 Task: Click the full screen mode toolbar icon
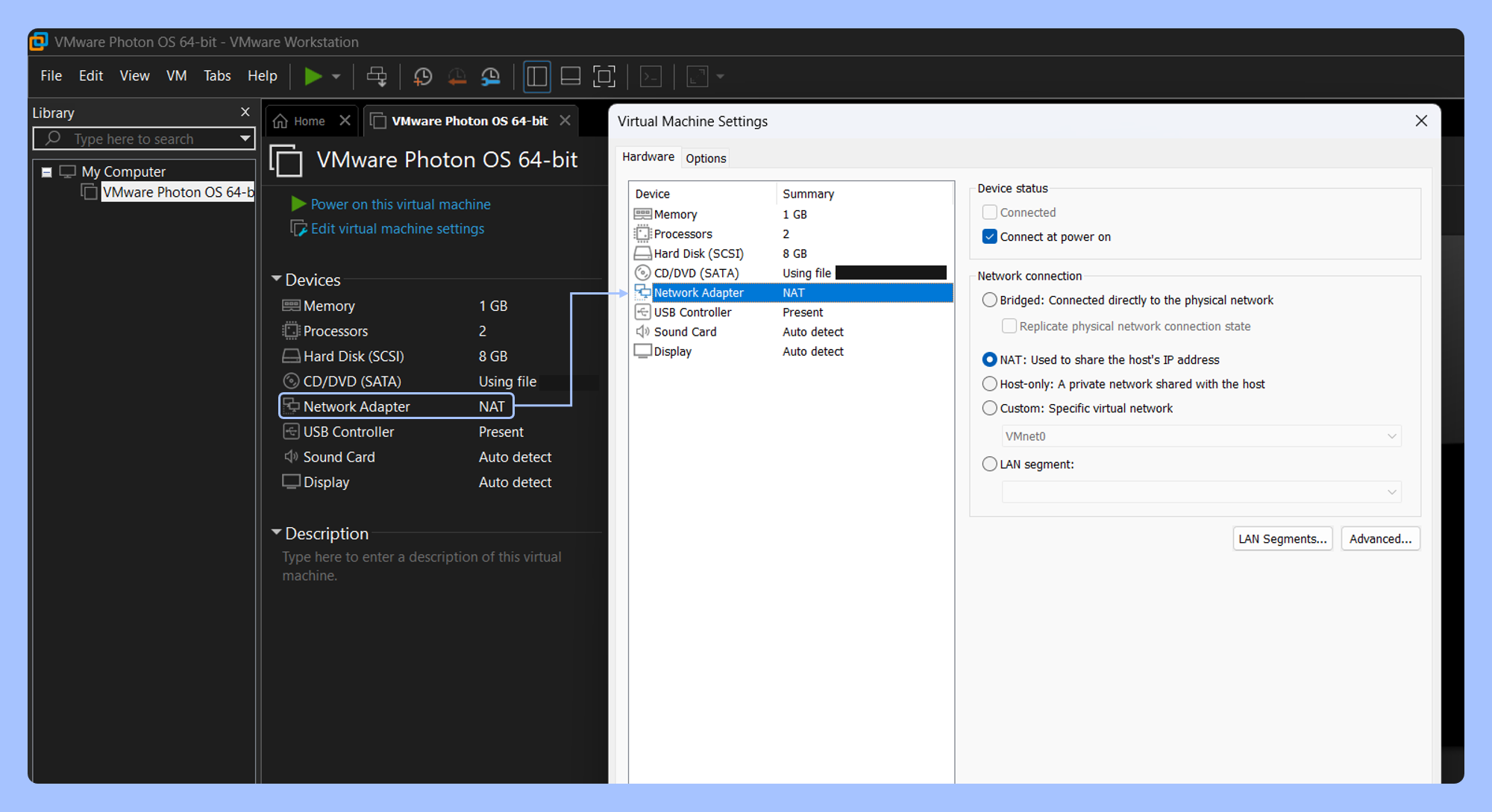[604, 76]
